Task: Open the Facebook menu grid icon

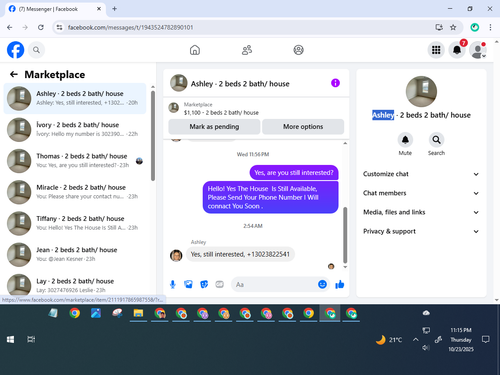Action: point(436,50)
